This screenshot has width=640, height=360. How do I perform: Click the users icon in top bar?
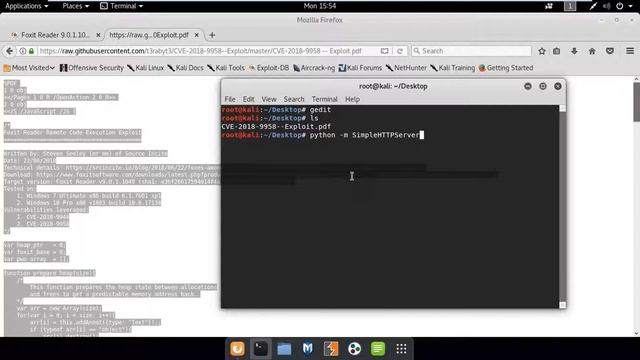point(549,6)
